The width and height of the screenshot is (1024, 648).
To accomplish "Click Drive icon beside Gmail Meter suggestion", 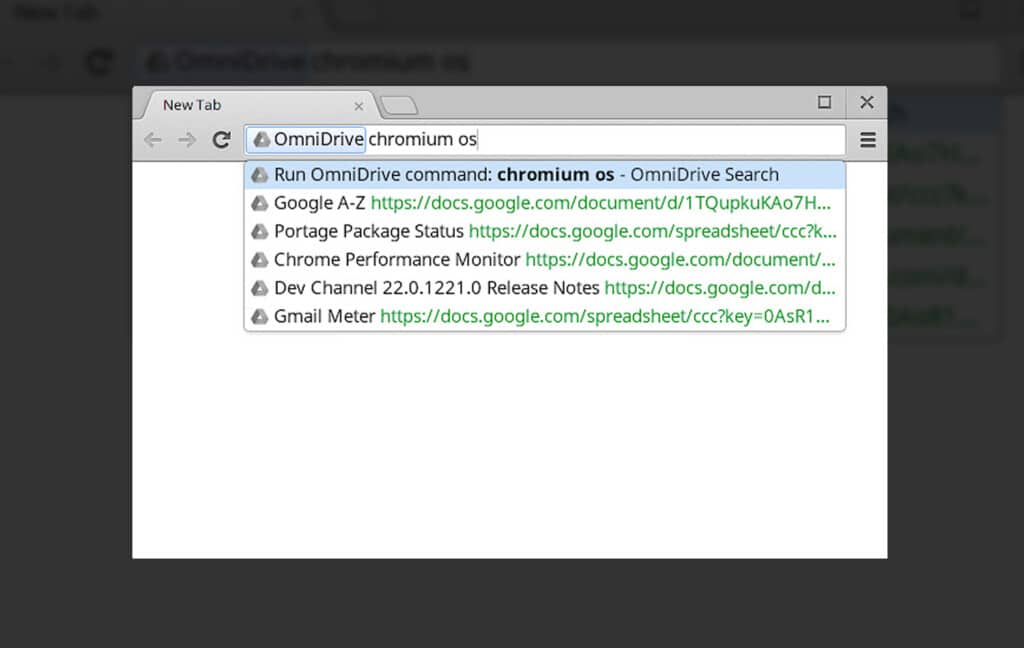I will tap(259, 317).
